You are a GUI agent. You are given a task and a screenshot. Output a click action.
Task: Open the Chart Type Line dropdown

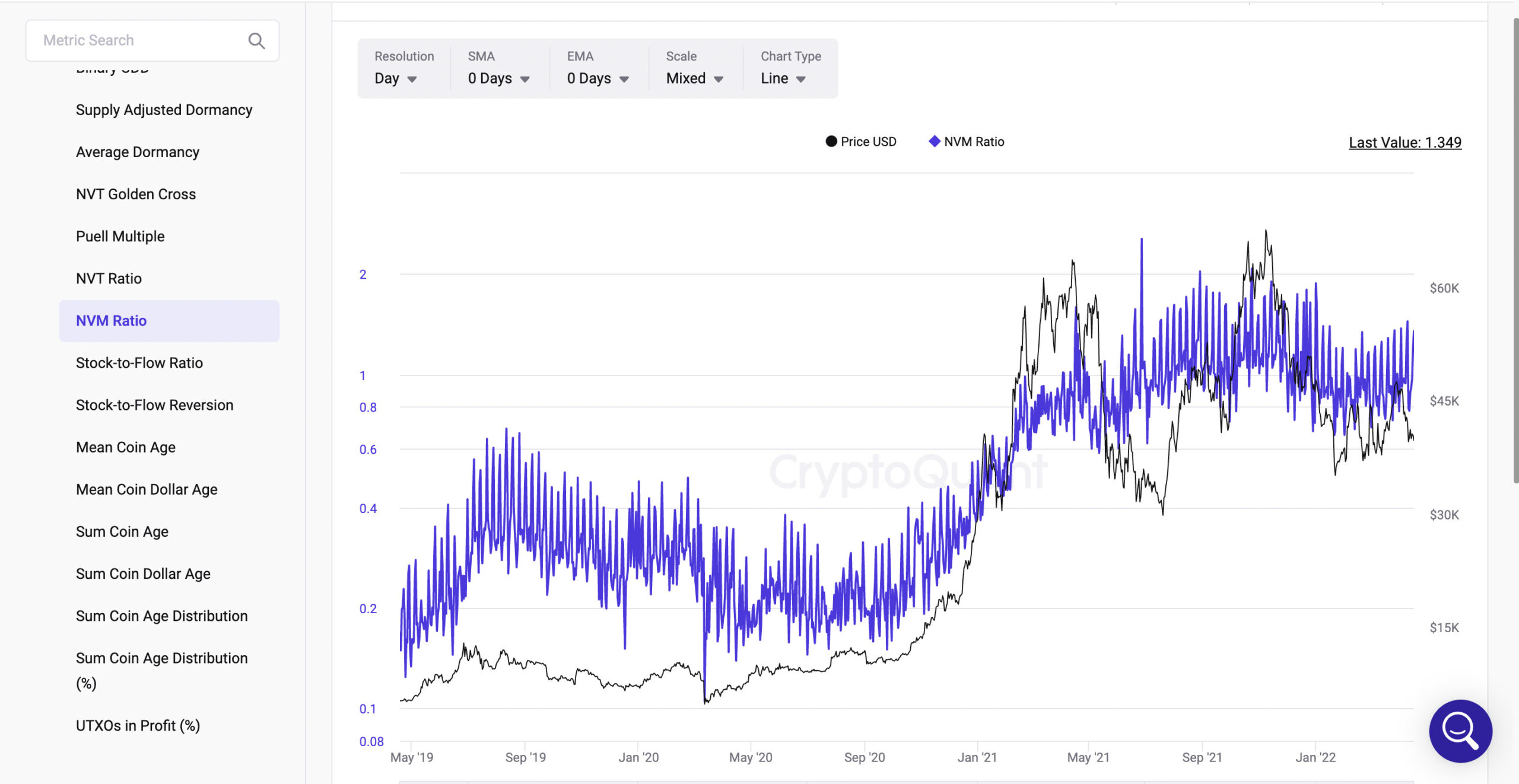pyautogui.click(x=783, y=78)
